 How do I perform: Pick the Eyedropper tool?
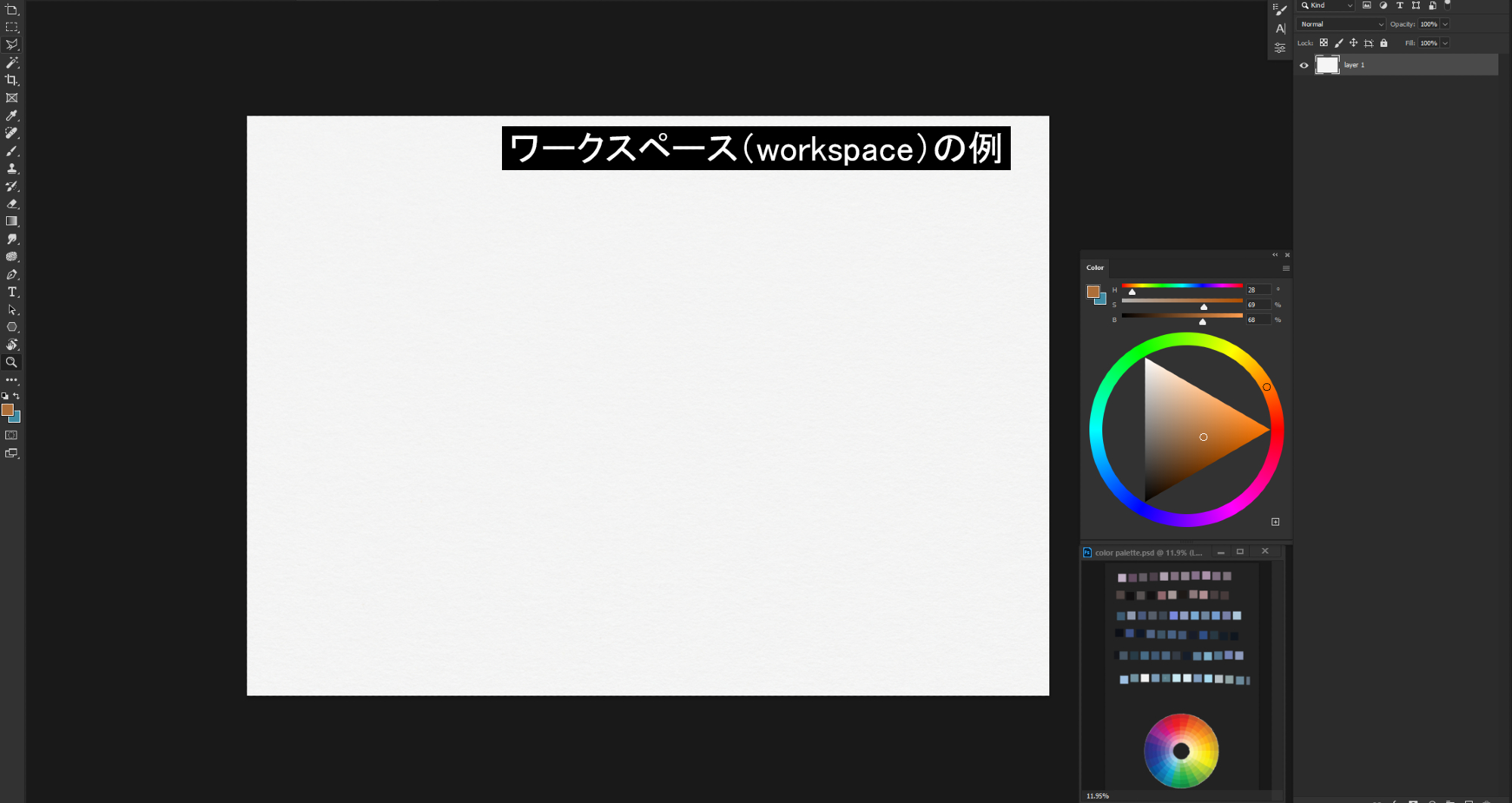[11, 116]
